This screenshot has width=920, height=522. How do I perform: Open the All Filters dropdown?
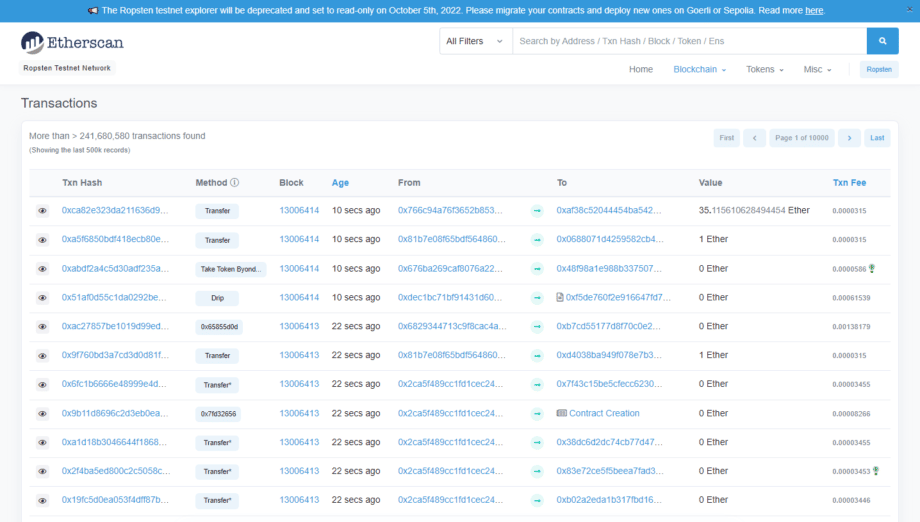(475, 41)
